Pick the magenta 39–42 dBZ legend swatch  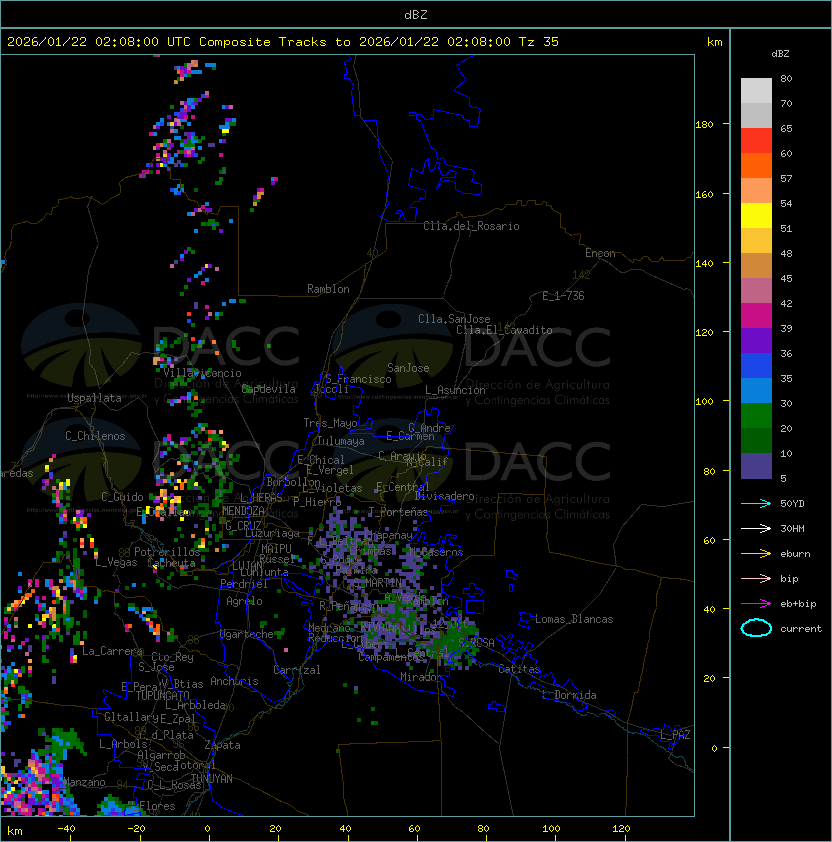(x=756, y=316)
